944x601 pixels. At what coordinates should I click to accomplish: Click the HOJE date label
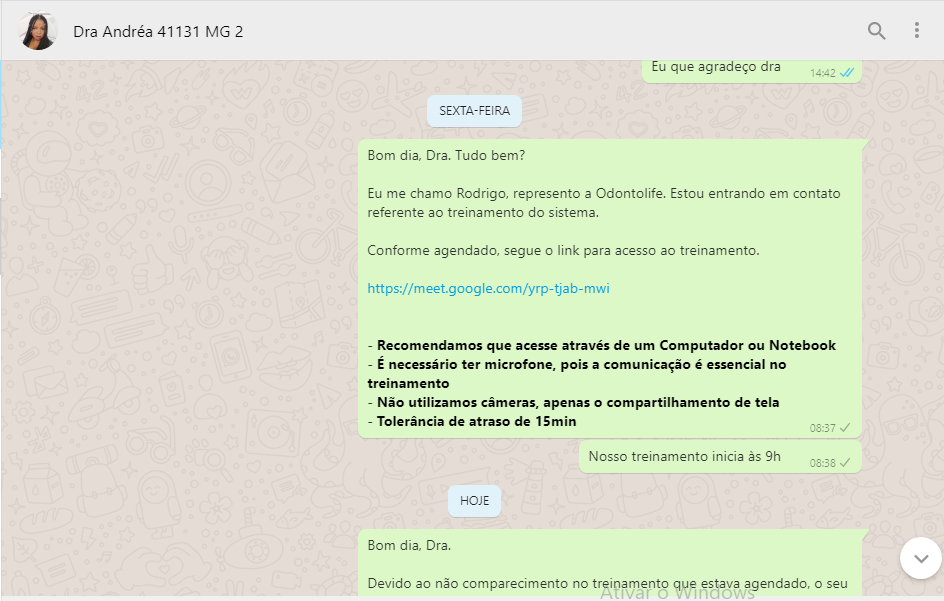coord(474,500)
